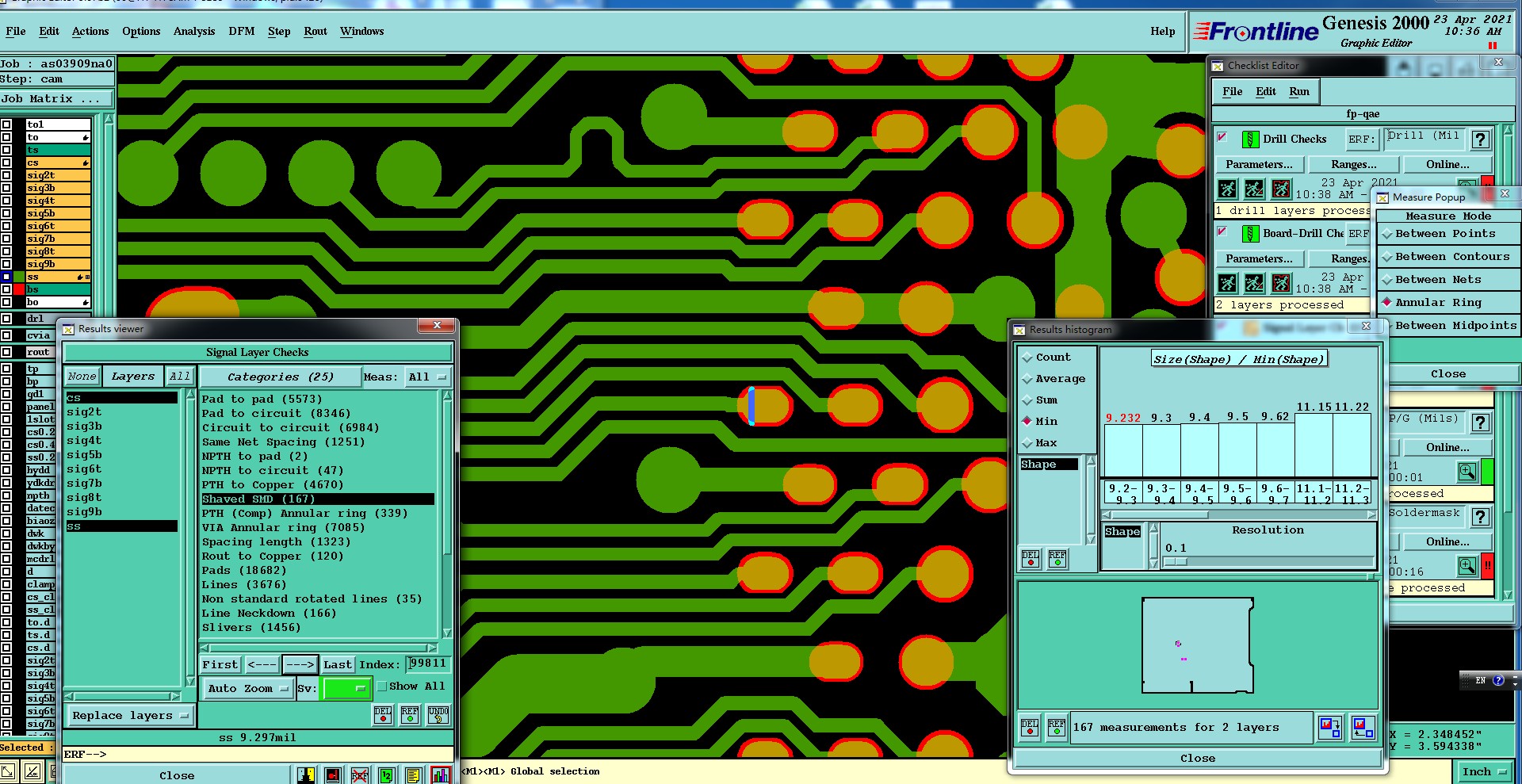Click the 9.232 histogram bar
Image resolution: width=1522 pixels, height=784 pixels.
[x=1123, y=451]
